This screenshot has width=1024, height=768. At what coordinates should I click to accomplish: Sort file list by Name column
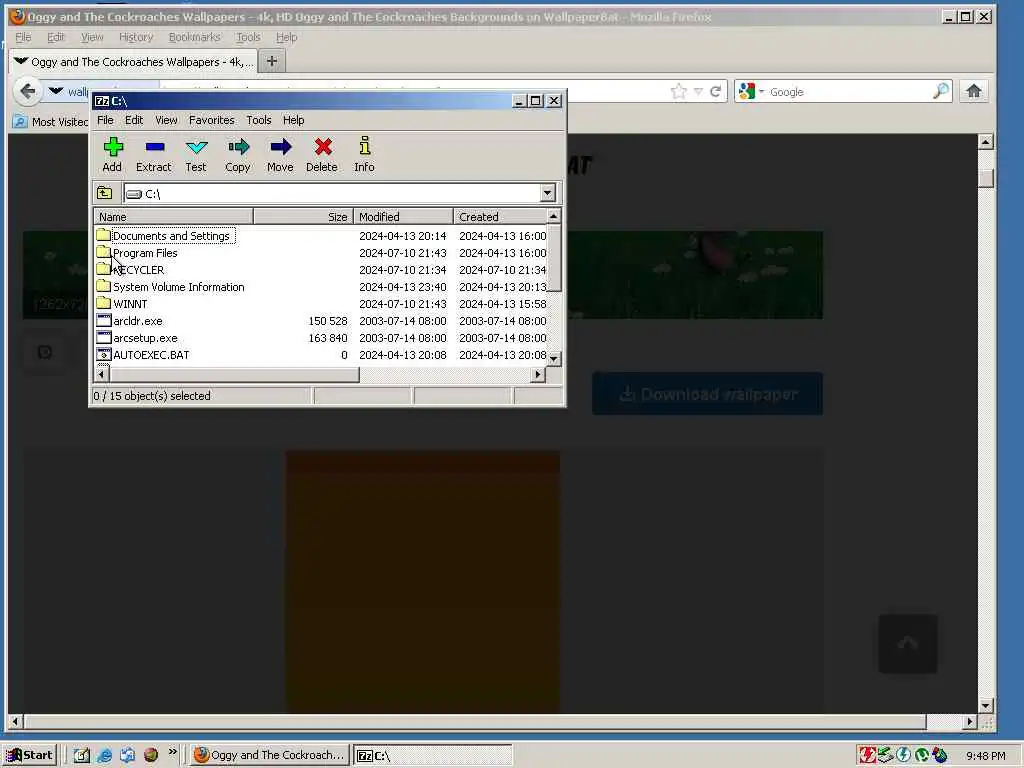pos(173,216)
